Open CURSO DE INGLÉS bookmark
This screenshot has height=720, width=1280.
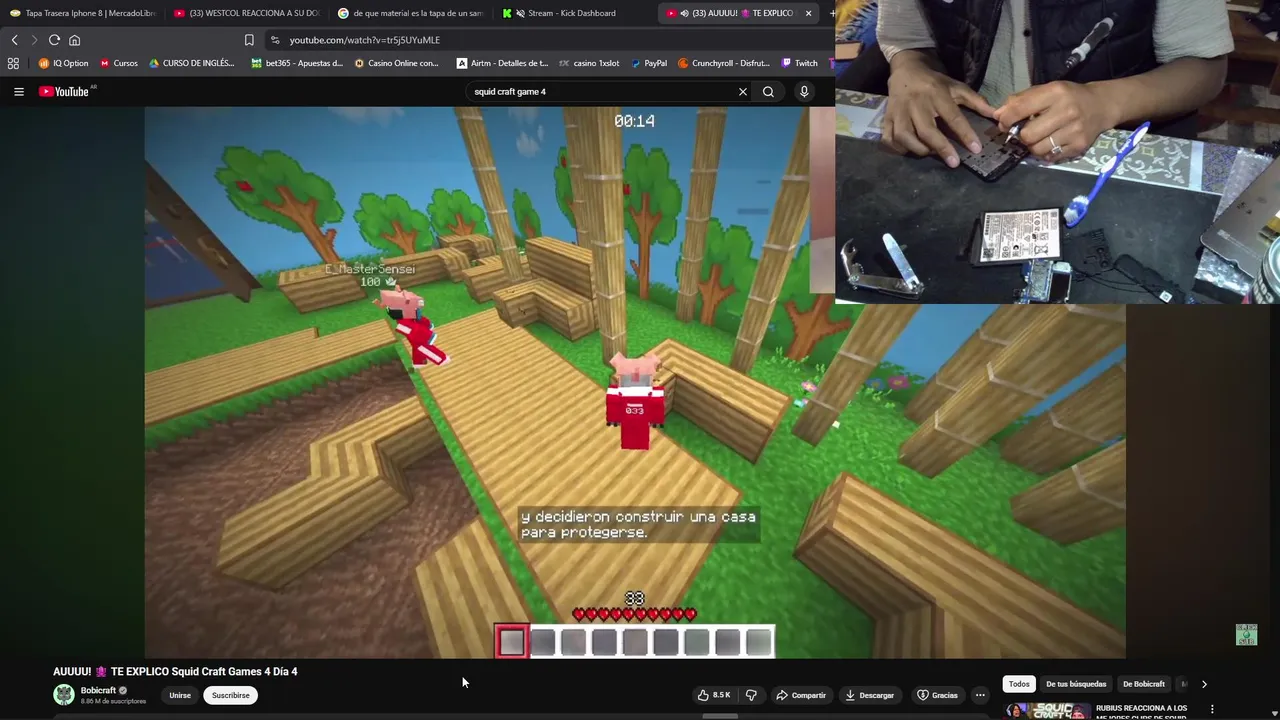[191, 63]
